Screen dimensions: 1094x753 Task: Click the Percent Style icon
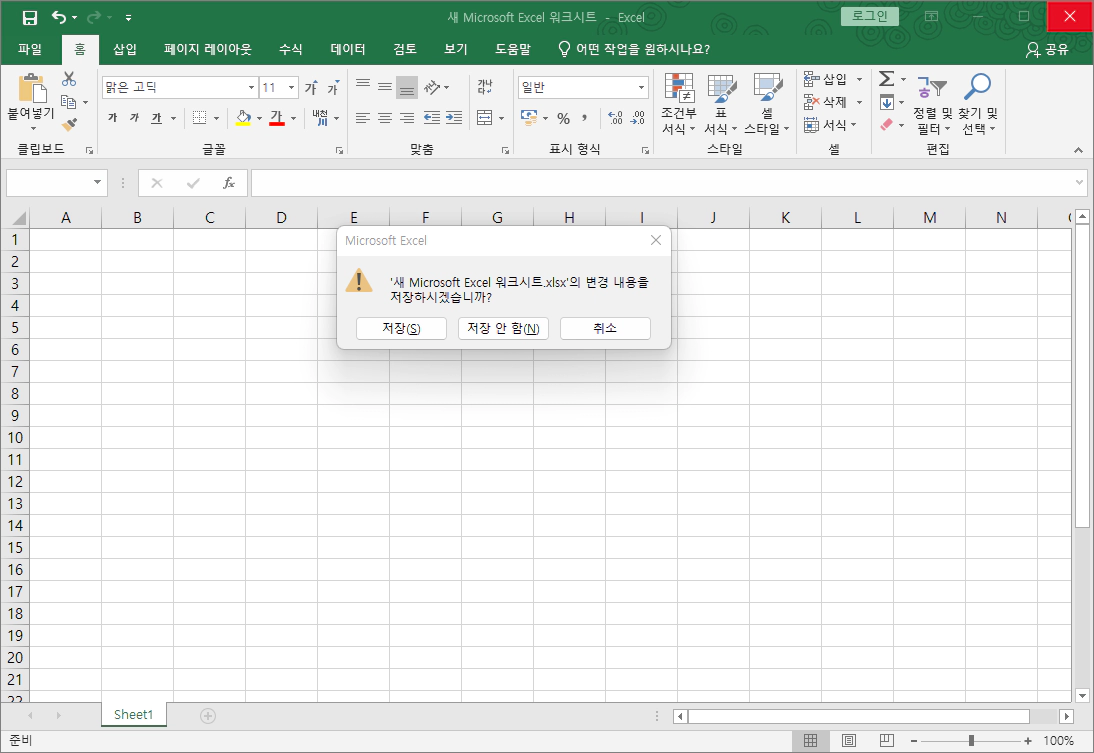pyautogui.click(x=564, y=118)
